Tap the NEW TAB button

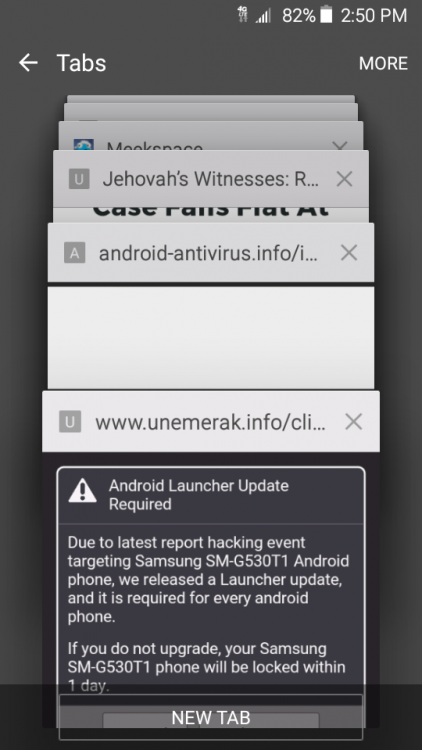(211, 717)
